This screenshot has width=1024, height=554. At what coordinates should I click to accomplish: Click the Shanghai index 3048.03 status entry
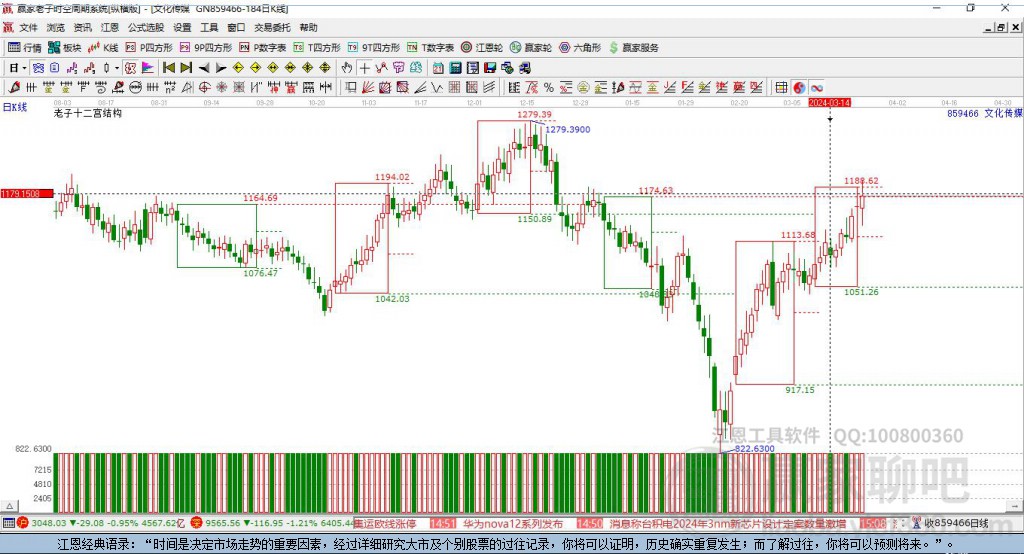click(x=101, y=523)
